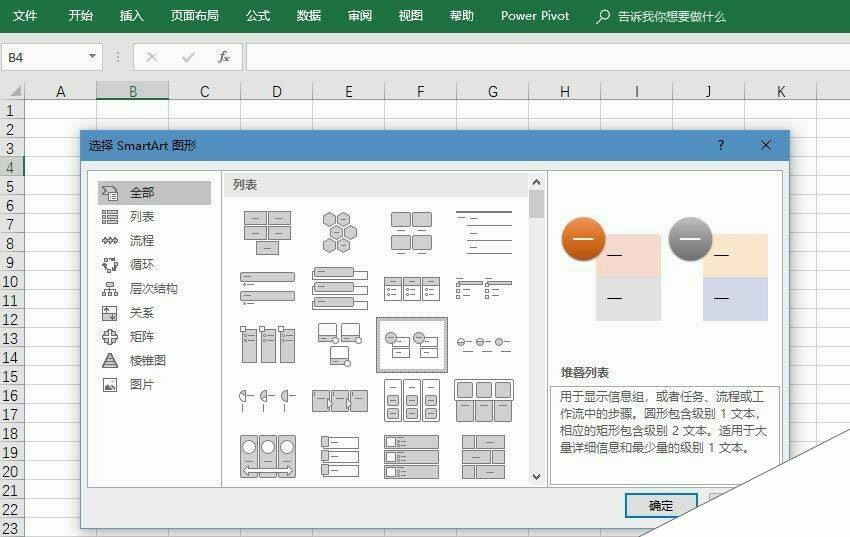Select the 层次结构 category
The height and width of the screenshot is (537, 850).
154,288
